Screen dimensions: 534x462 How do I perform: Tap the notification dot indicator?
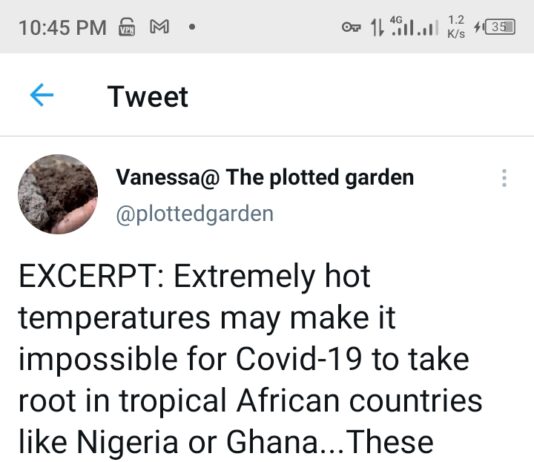point(192,27)
